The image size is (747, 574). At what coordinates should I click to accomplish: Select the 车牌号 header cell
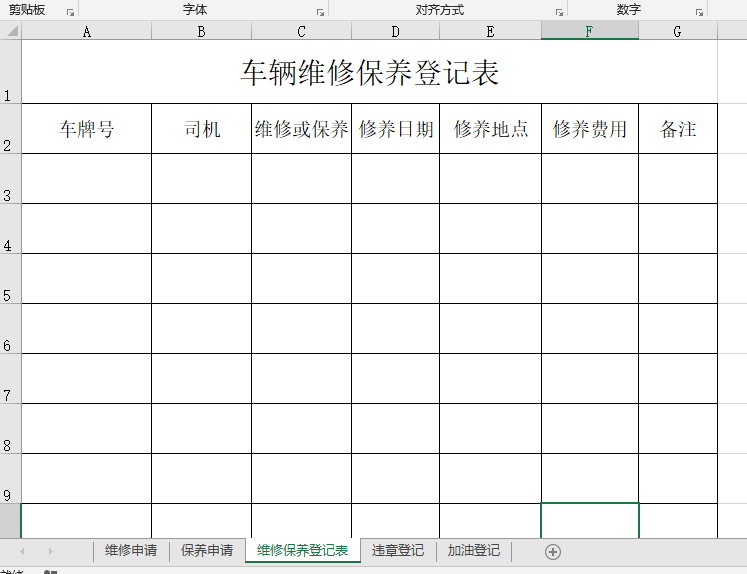(x=87, y=129)
